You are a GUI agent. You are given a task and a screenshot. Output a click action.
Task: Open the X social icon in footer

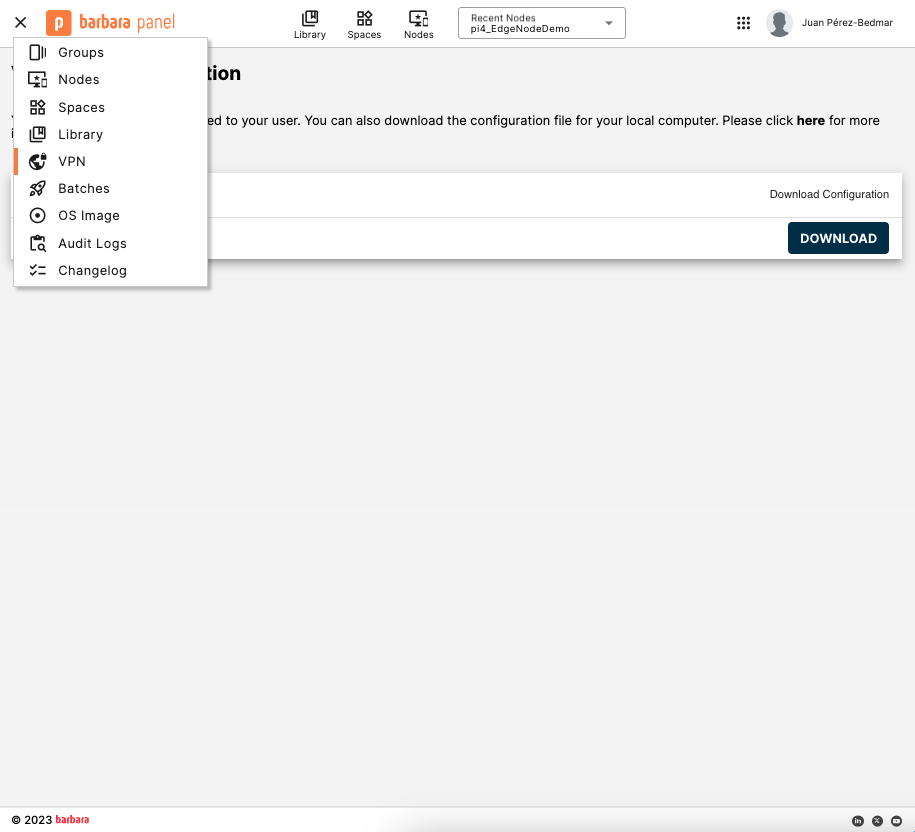(877, 820)
